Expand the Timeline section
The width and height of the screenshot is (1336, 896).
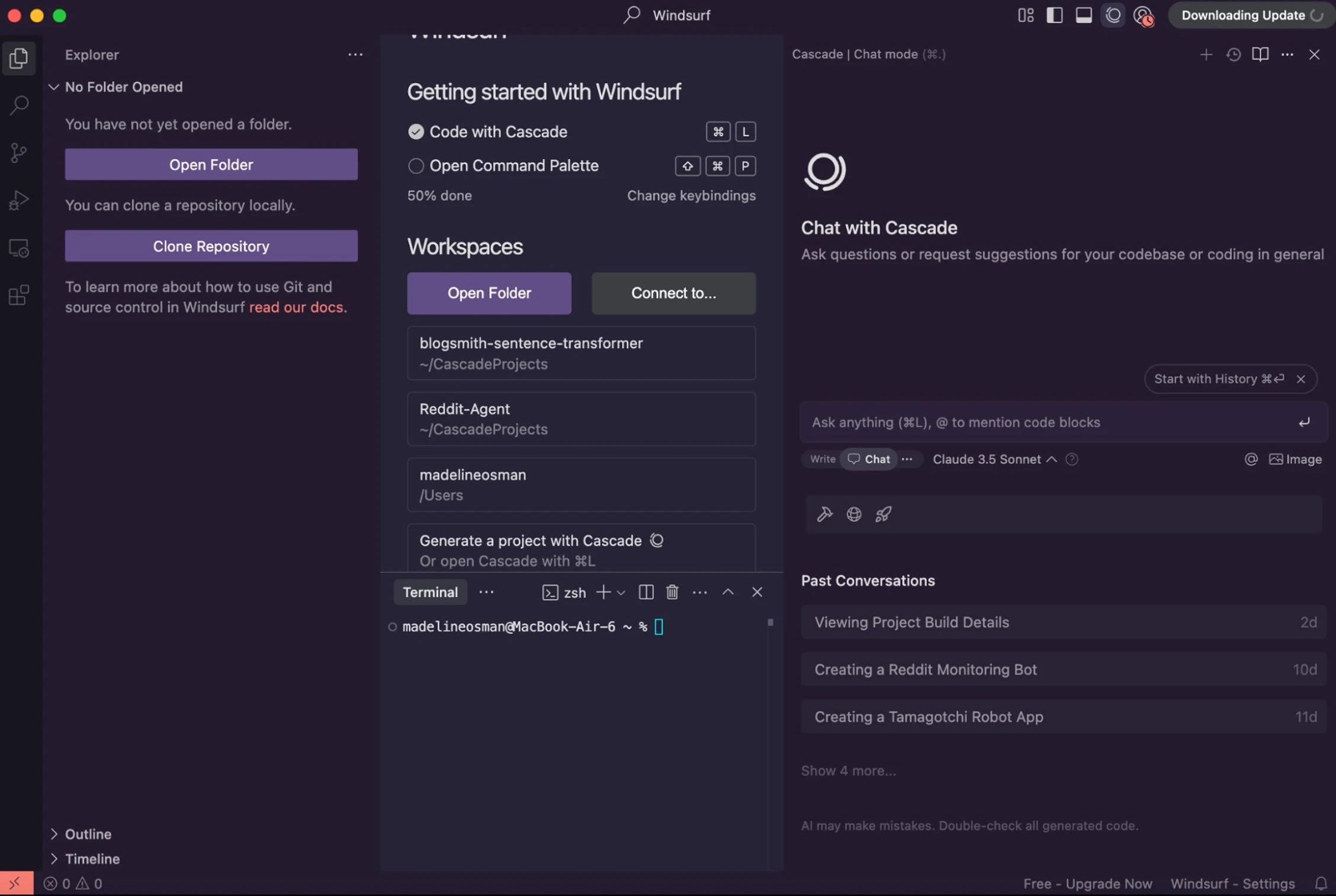pos(92,859)
